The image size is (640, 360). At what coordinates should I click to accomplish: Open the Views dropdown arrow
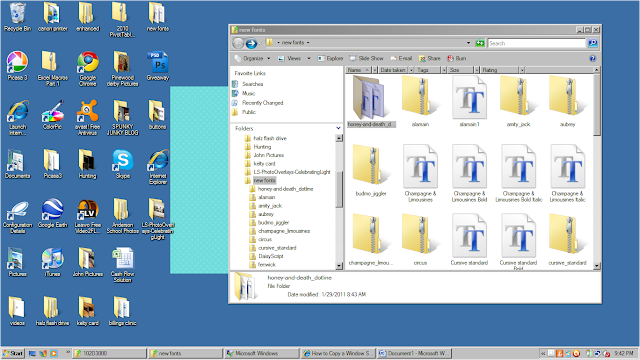tap(309, 58)
